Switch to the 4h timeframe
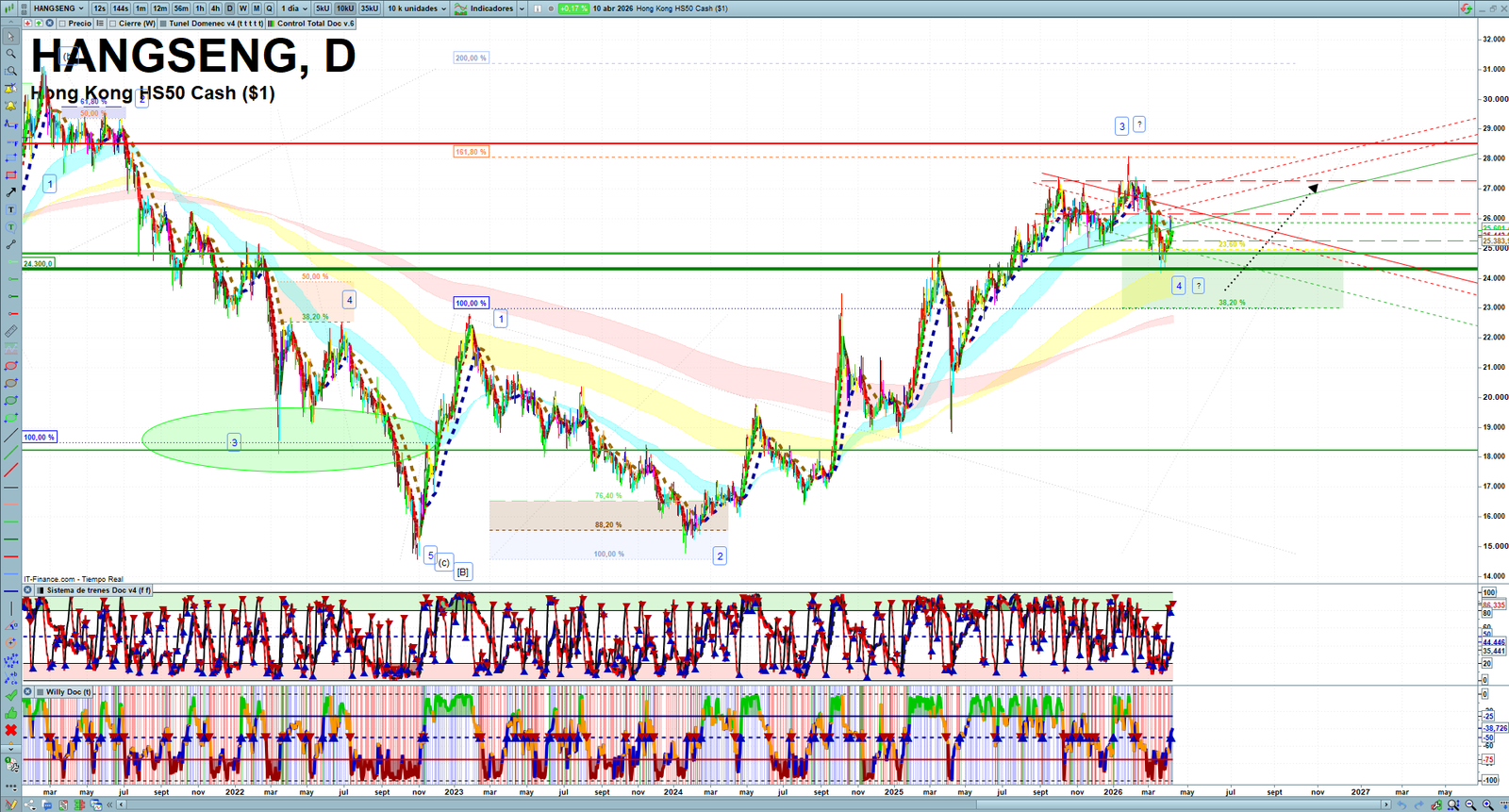Viewport: 1509px width, 812px height. click(215, 8)
